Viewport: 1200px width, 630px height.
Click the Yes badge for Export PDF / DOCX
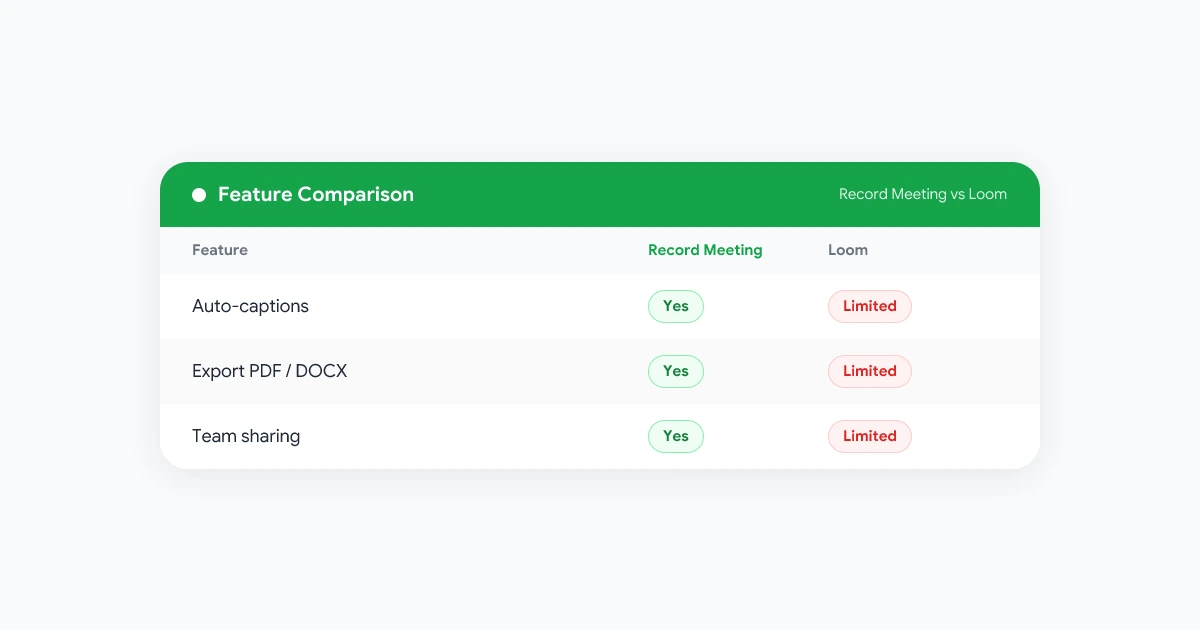coord(676,371)
